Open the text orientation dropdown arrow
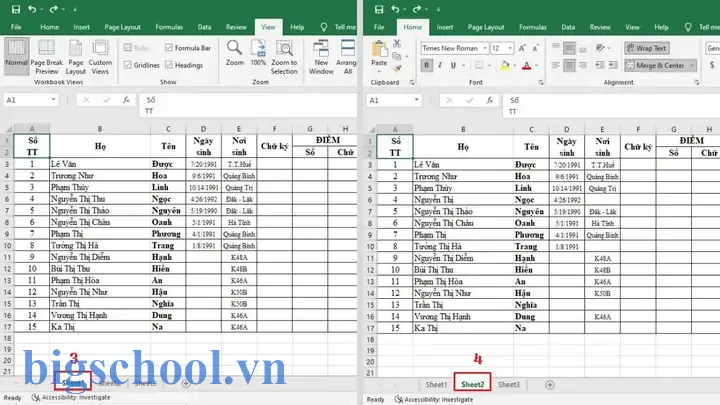720x405 pixels. [609, 48]
